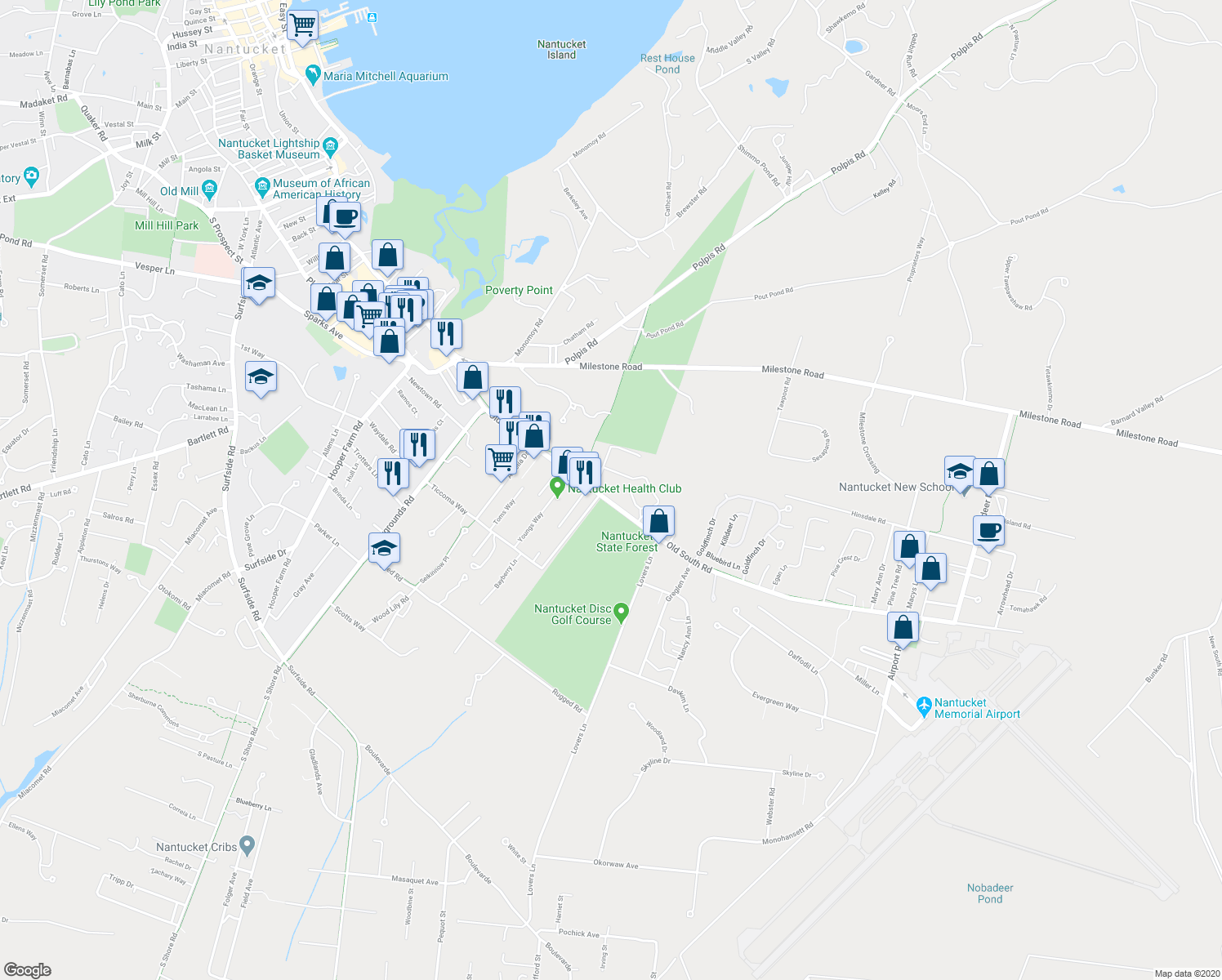1222x980 pixels.
Task: Open the Nantucket Memorial Airport label
Action: point(977,708)
